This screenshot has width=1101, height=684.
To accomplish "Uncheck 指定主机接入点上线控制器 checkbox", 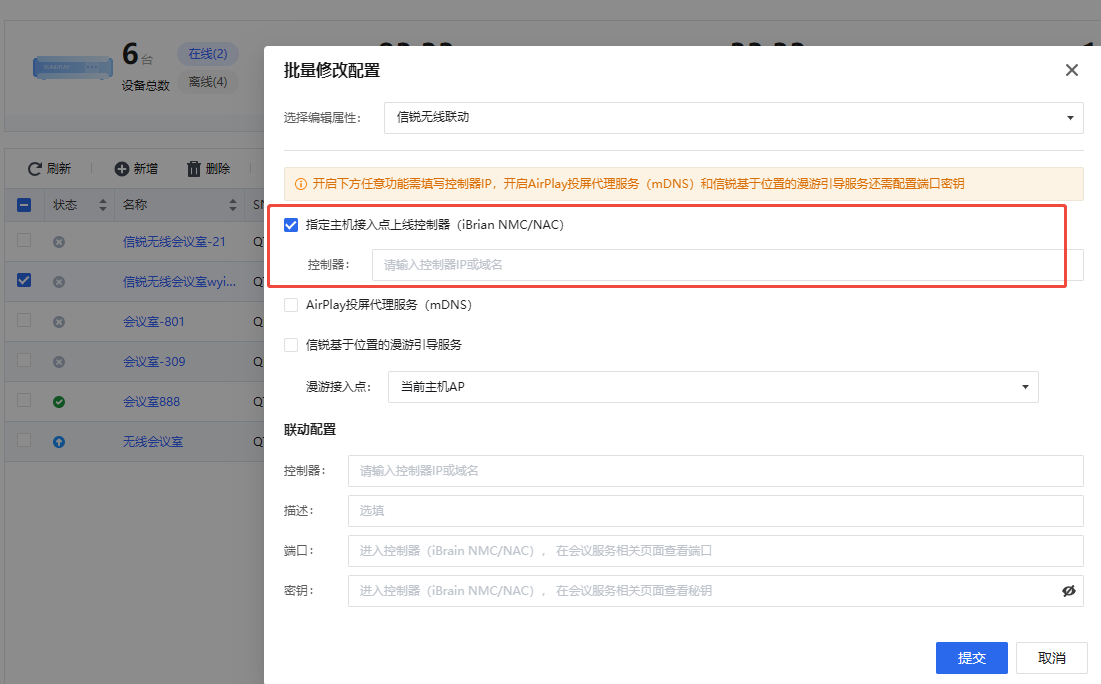I will [291, 225].
